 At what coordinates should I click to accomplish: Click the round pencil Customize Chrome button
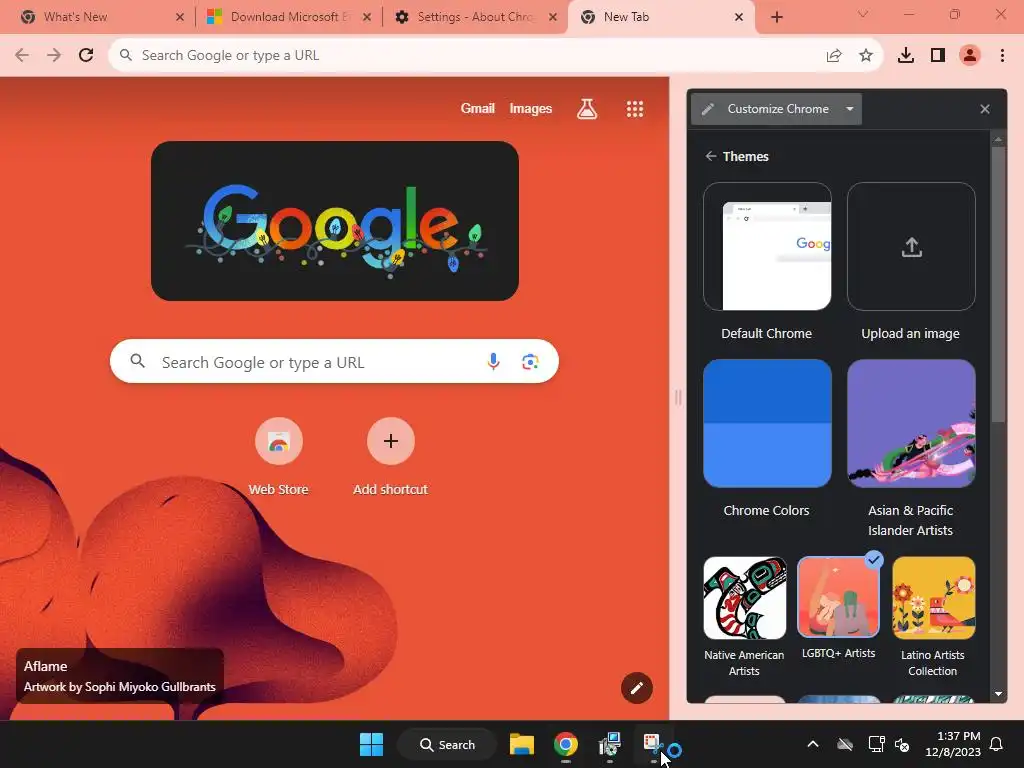(637, 688)
